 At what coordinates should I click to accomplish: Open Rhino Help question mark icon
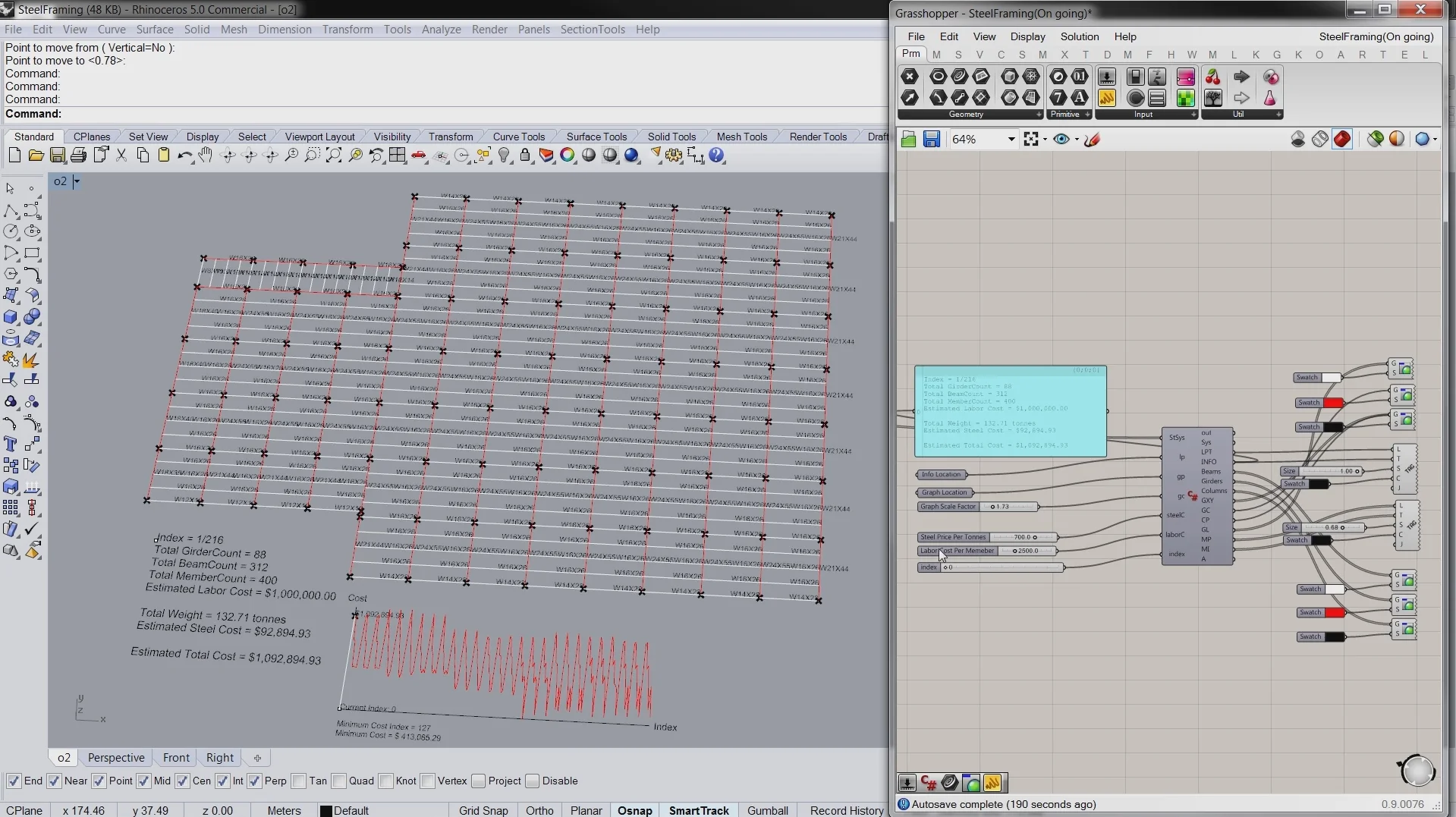717,156
